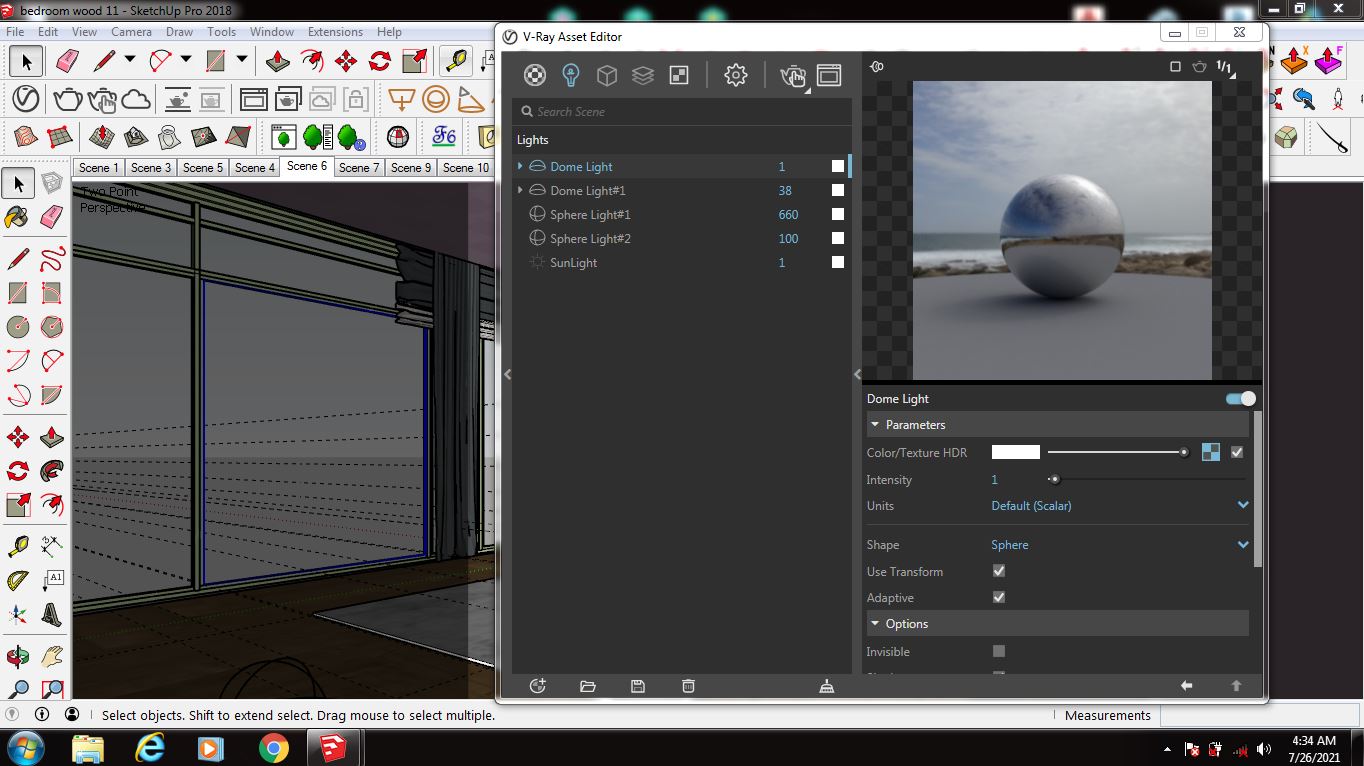Open Render Elements category in Asset Editor
The width and height of the screenshot is (1364, 766).
[x=643, y=75]
